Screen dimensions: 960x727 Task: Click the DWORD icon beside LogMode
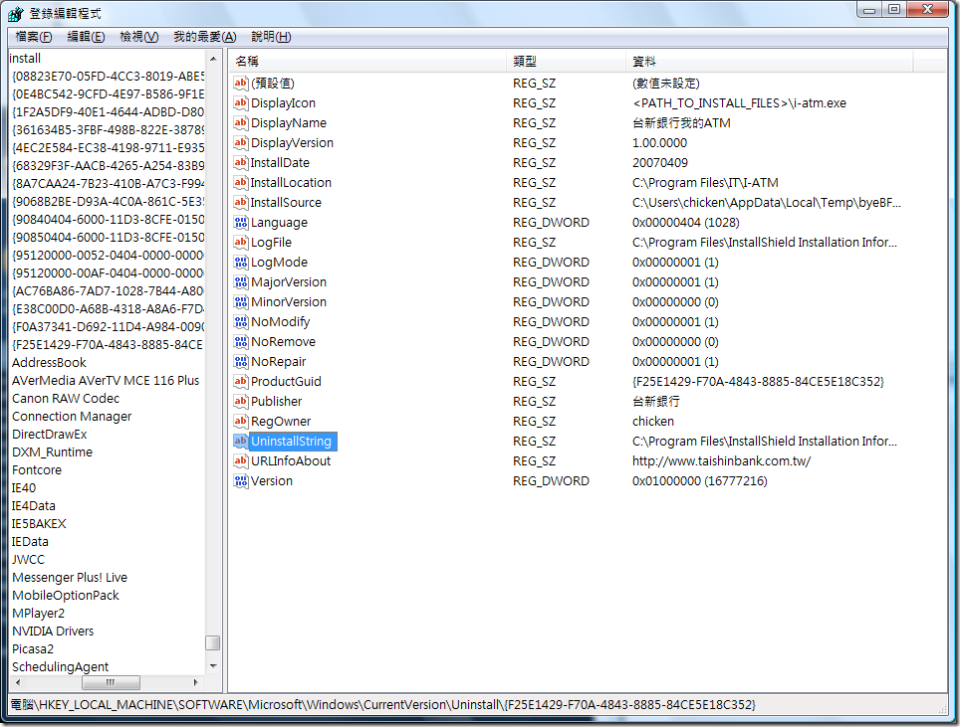[239, 262]
